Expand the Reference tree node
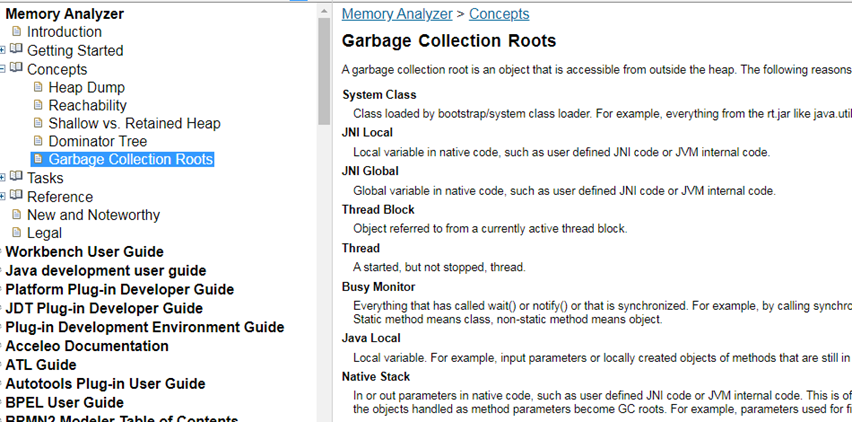852x422 pixels. point(3,197)
